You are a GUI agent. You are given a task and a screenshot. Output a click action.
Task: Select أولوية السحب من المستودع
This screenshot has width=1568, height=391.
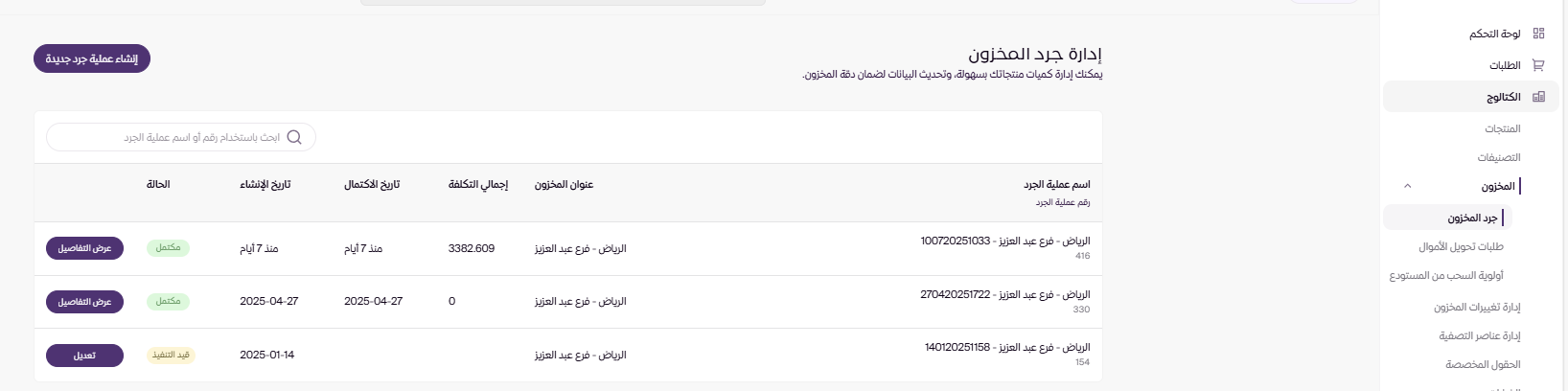[1446, 276]
